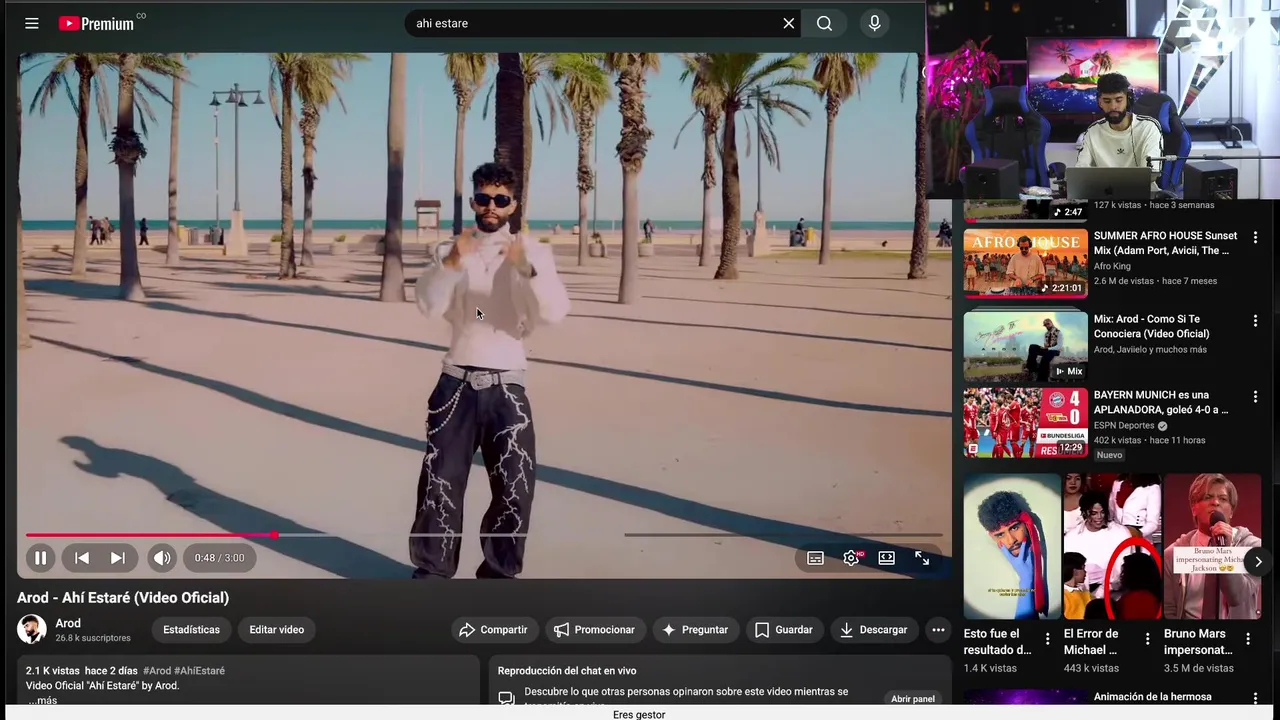Clear the search text with X
The image size is (1280, 720).
click(788, 23)
